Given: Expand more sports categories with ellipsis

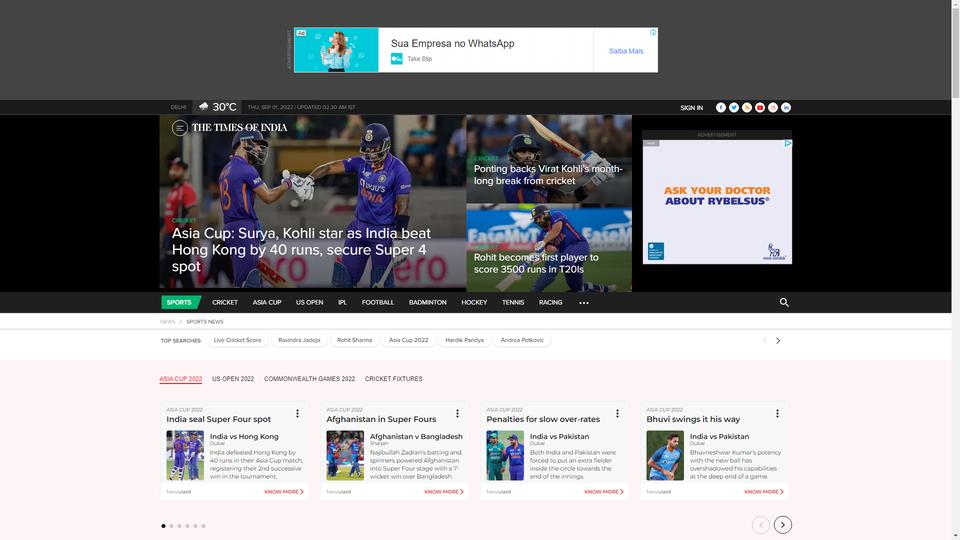Looking at the screenshot, I should [584, 302].
